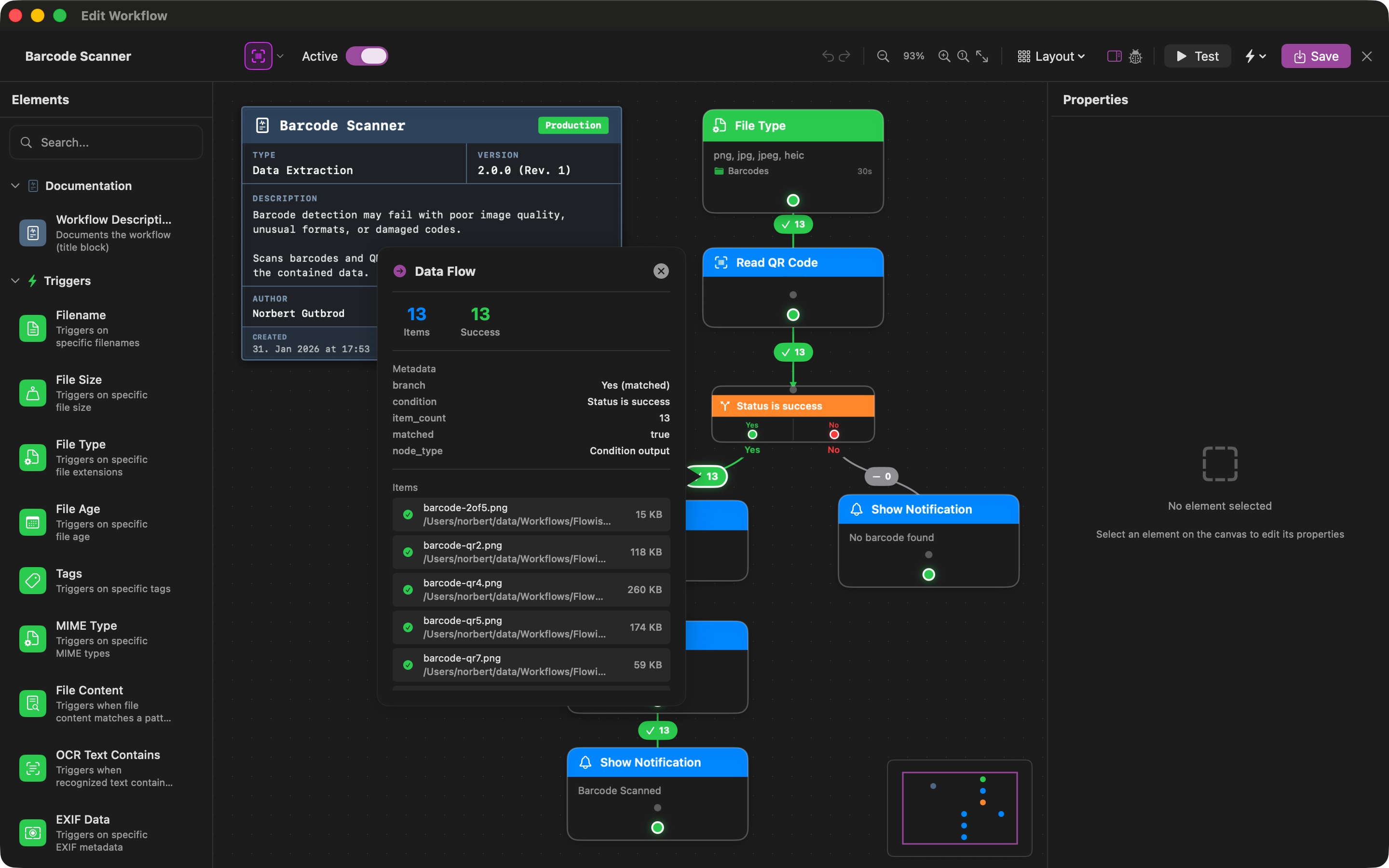Image resolution: width=1389 pixels, height=868 pixels.
Task: Close the Data Flow popup
Action: point(661,271)
